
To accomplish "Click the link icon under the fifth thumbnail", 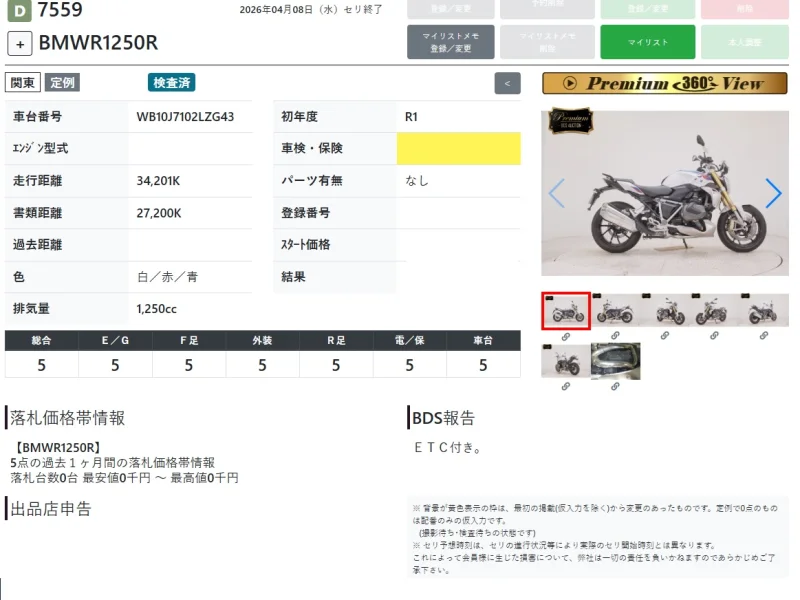I will click(764, 336).
